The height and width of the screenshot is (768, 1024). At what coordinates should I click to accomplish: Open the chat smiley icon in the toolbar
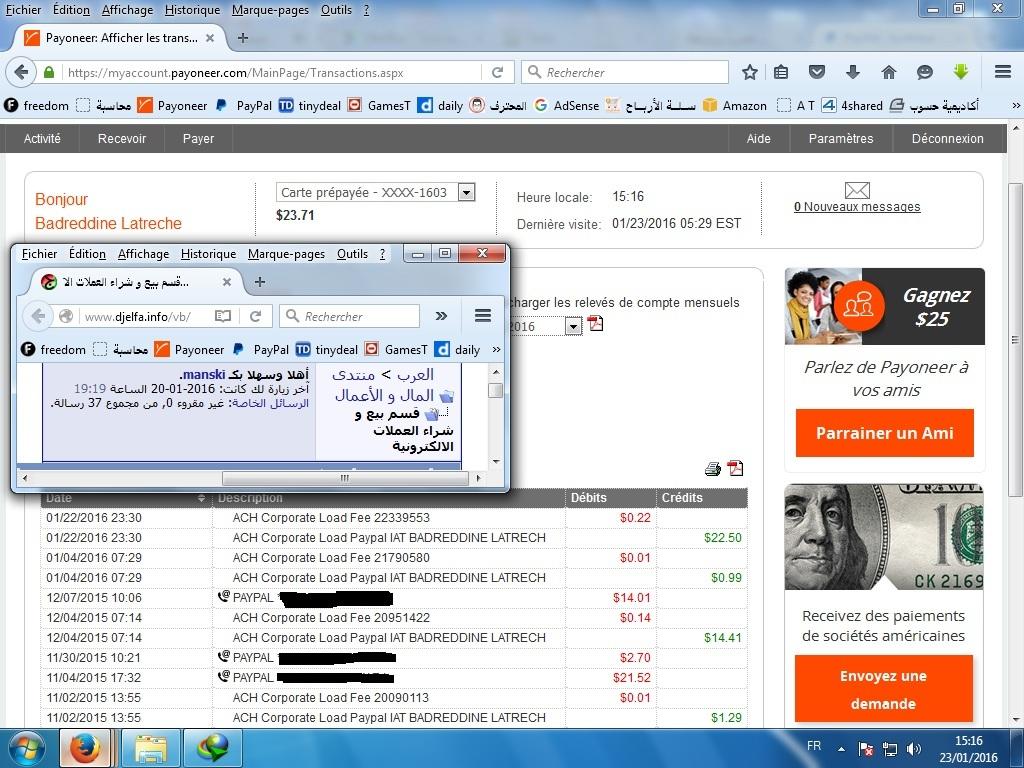pos(924,72)
